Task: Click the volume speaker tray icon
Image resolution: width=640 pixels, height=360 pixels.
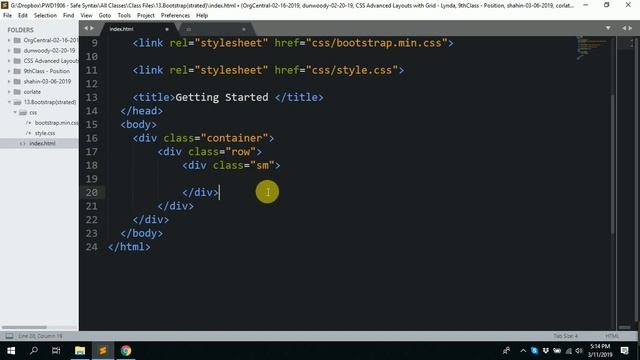Action: click(x=579, y=351)
